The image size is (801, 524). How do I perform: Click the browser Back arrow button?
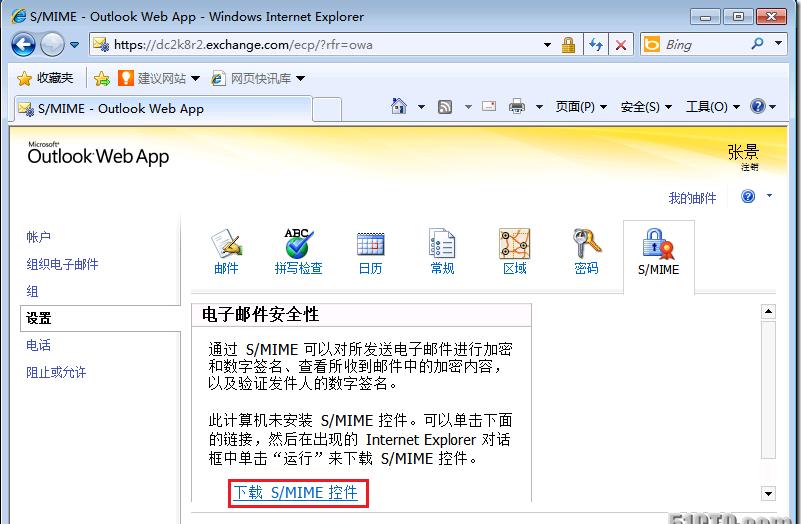coord(23,44)
